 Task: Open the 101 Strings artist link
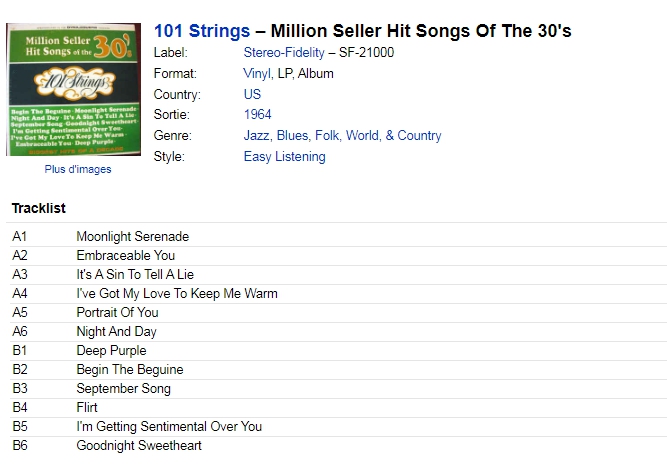coord(202,31)
